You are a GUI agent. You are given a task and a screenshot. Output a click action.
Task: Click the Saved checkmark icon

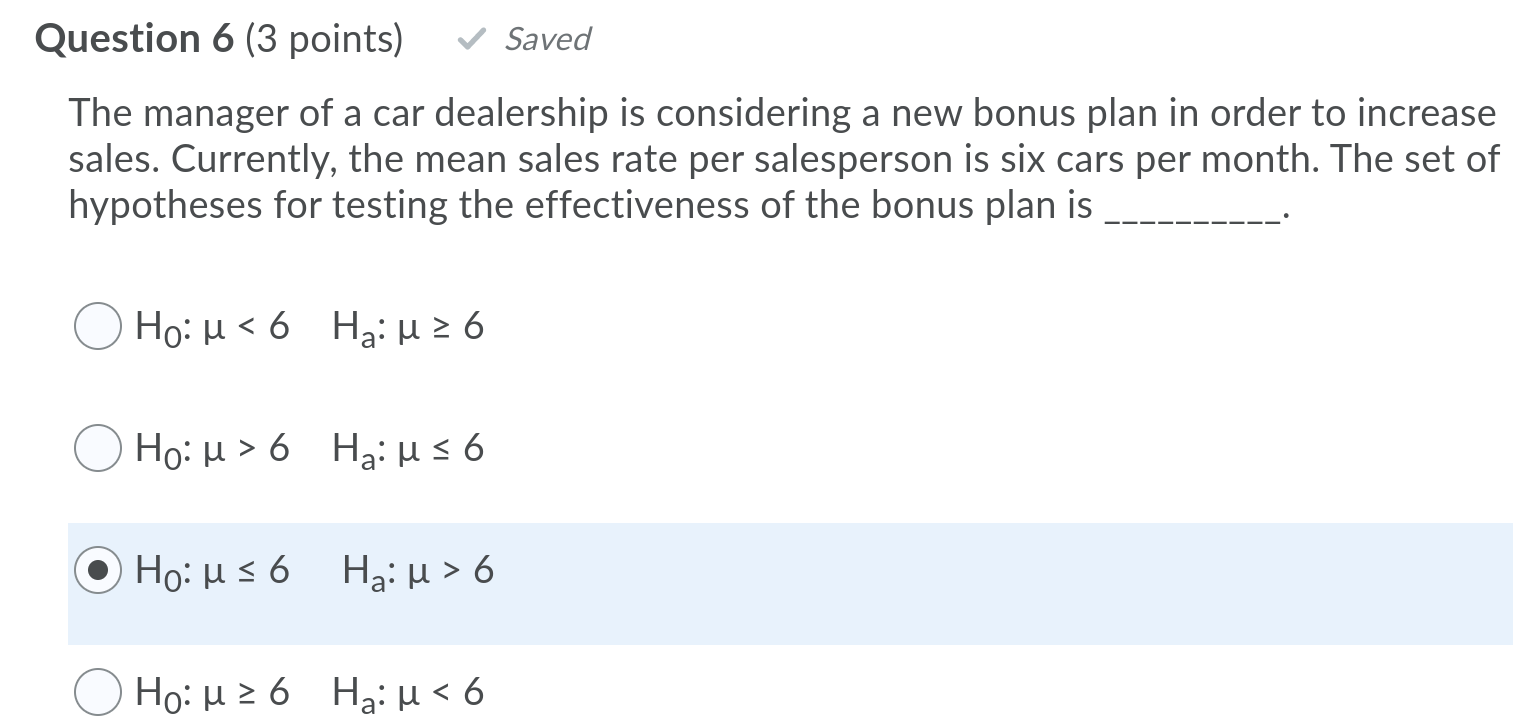(471, 38)
